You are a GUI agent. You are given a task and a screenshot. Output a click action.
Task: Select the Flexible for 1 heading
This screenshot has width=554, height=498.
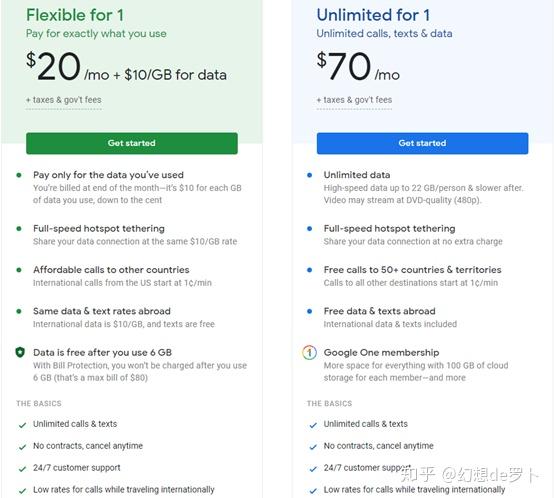coord(75,15)
